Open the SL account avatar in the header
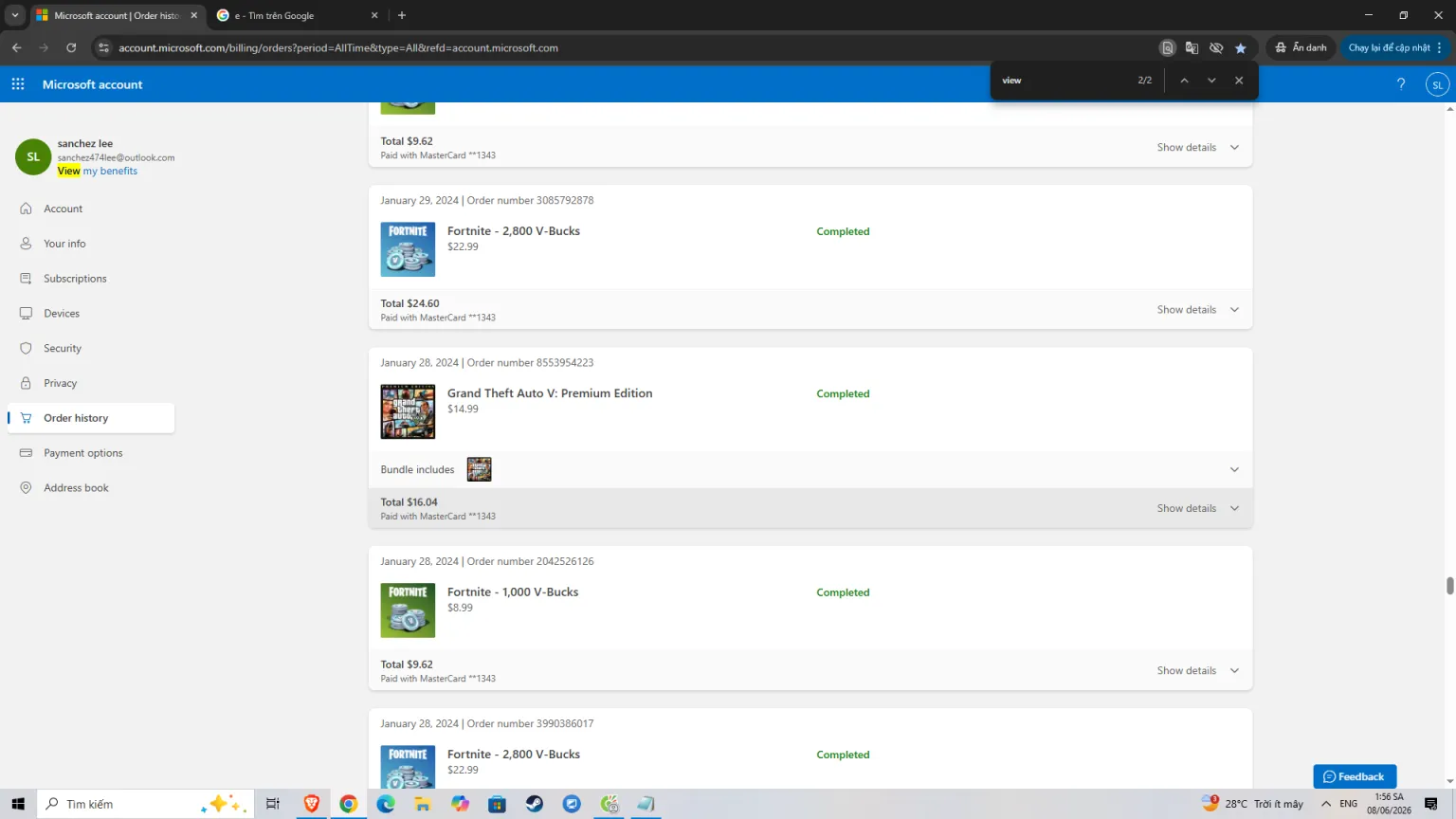Viewport: 1456px width, 819px height. (1437, 84)
